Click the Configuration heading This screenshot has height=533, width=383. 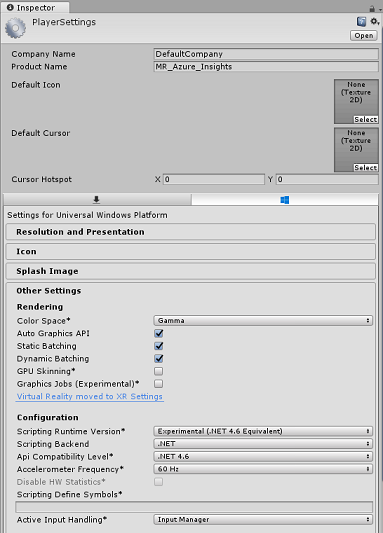[x=48, y=417]
